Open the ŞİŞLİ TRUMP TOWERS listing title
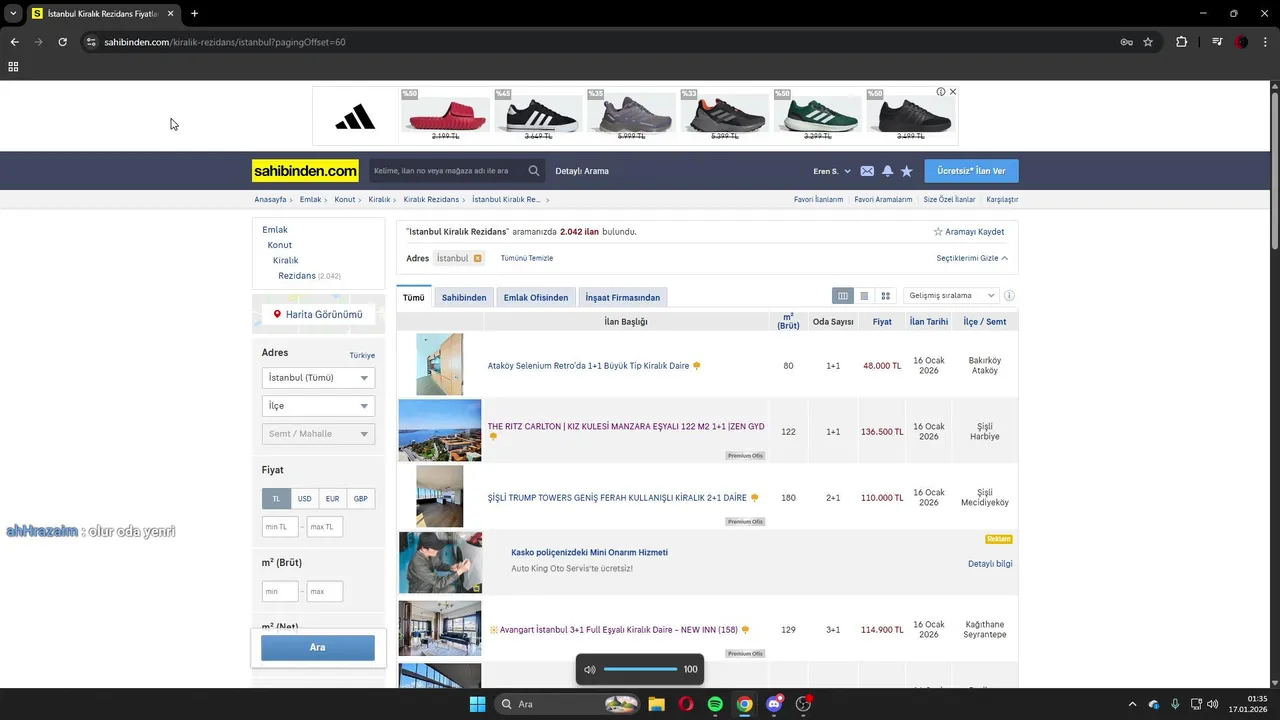 pyautogui.click(x=617, y=498)
